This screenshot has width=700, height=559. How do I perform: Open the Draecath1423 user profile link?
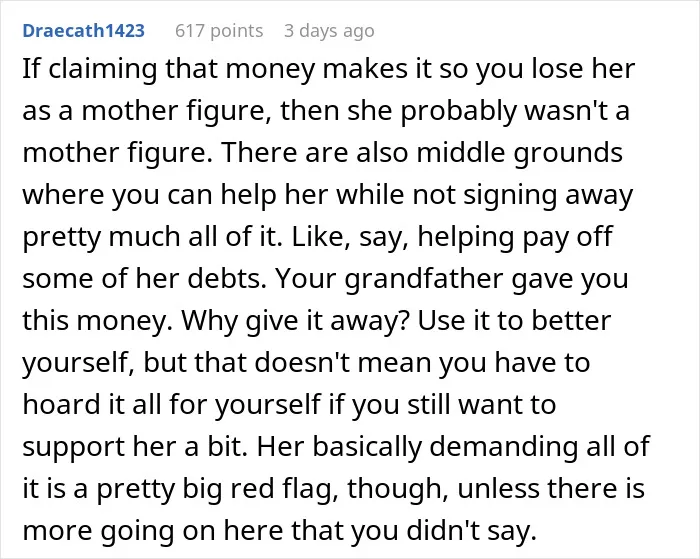click(83, 31)
